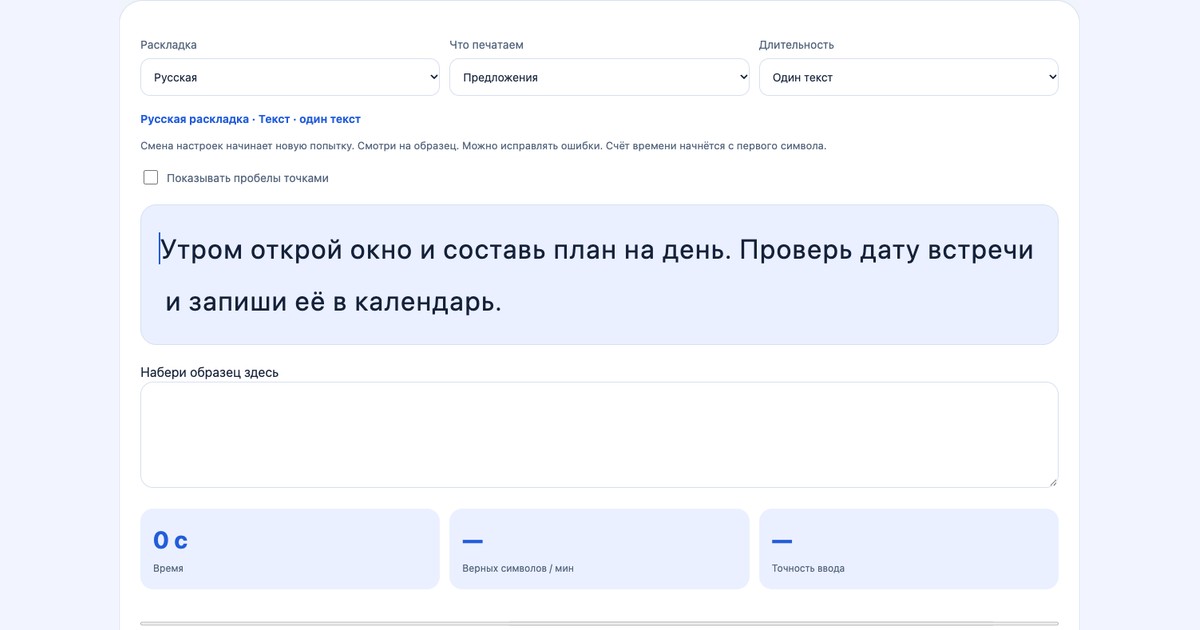Click the Что печатаем label

[487, 45]
